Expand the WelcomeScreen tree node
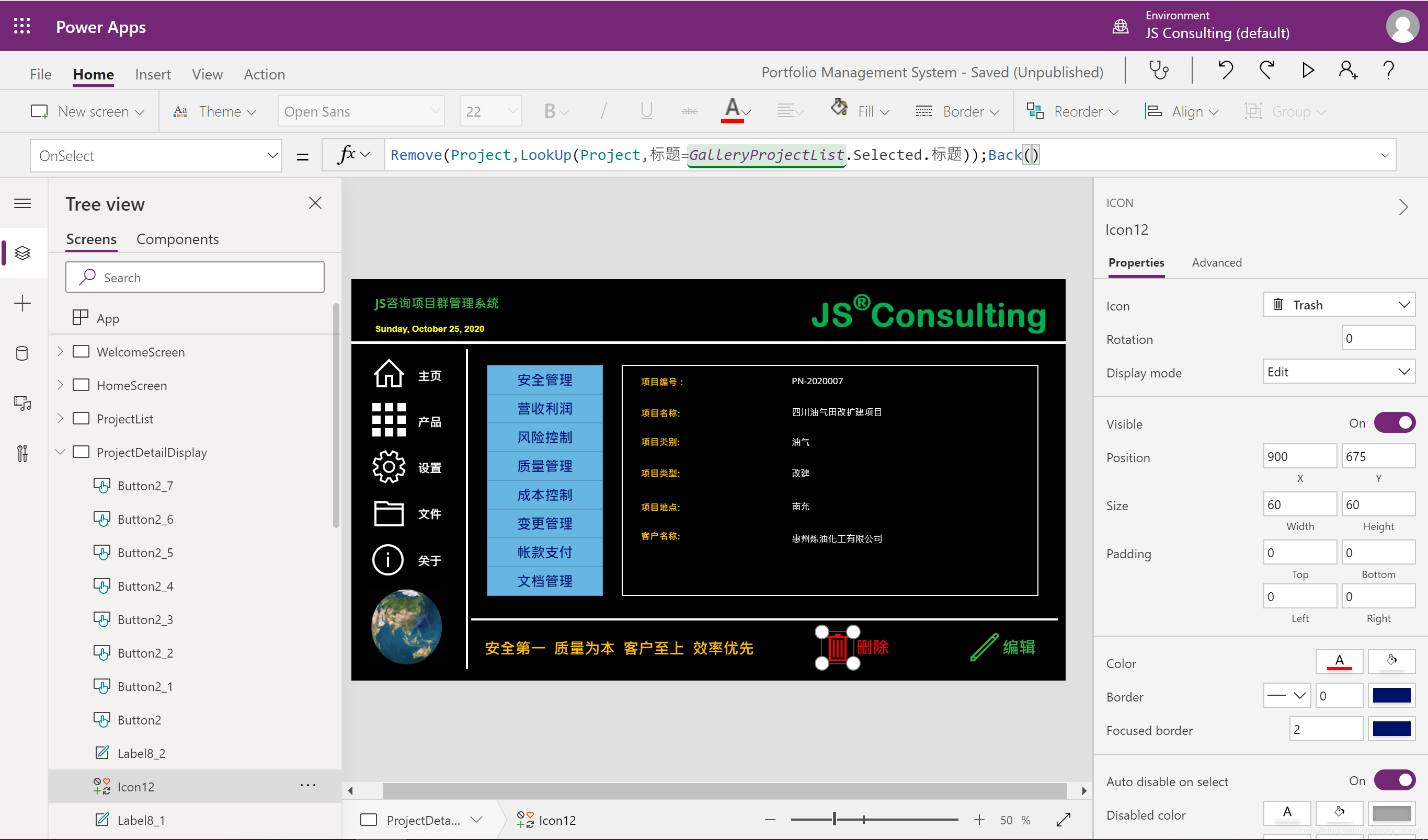This screenshot has height=840, width=1428. (x=60, y=352)
